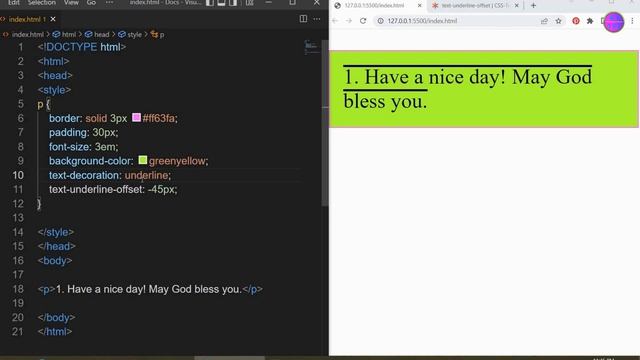Click the paragraph text on line 18
The image size is (640, 360).
coord(149,289)
